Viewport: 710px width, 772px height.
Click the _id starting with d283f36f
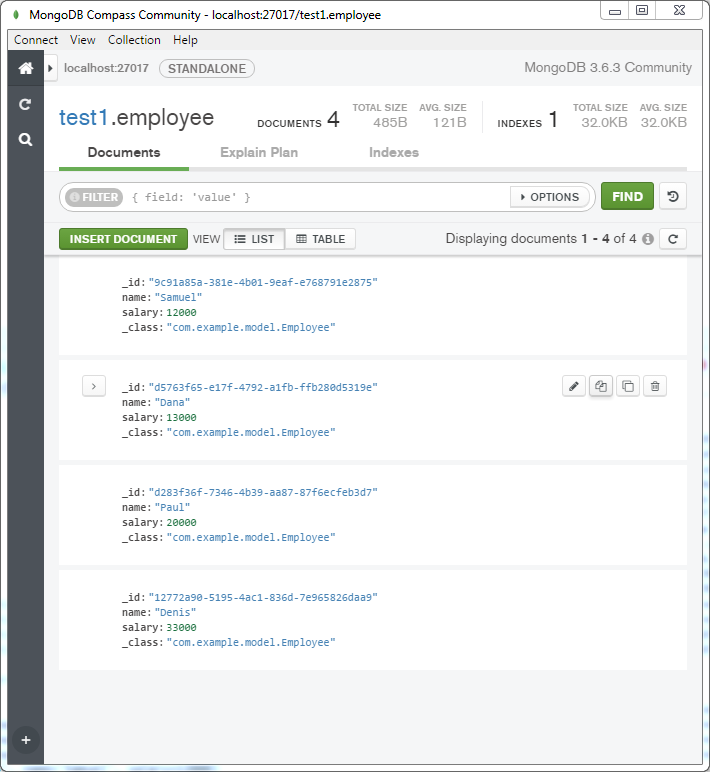[x=263, y=492]
